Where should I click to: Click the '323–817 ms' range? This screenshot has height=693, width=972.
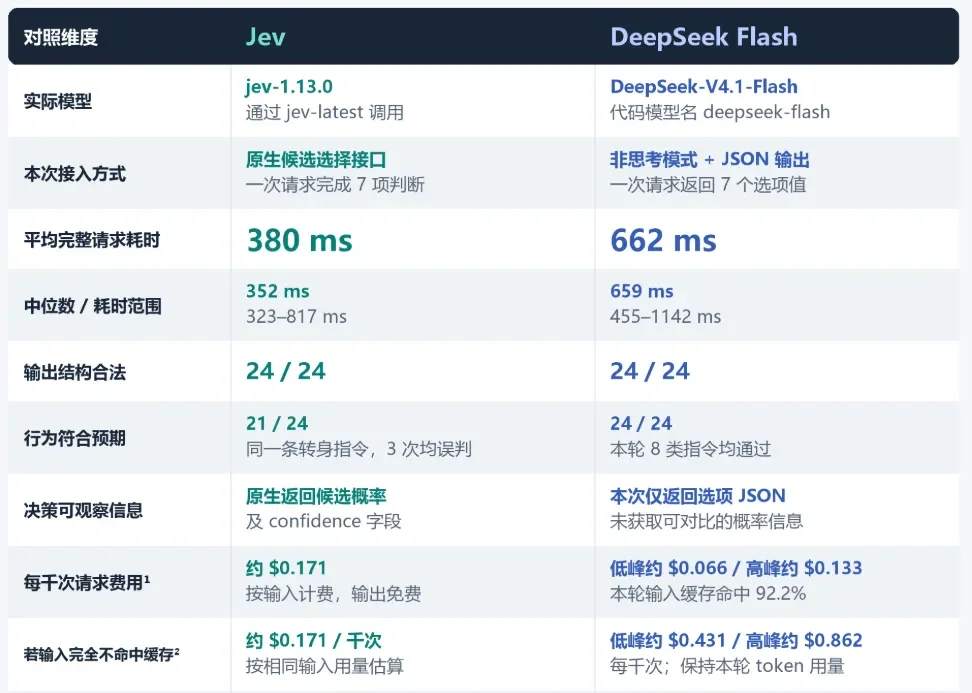pos(296,317)
